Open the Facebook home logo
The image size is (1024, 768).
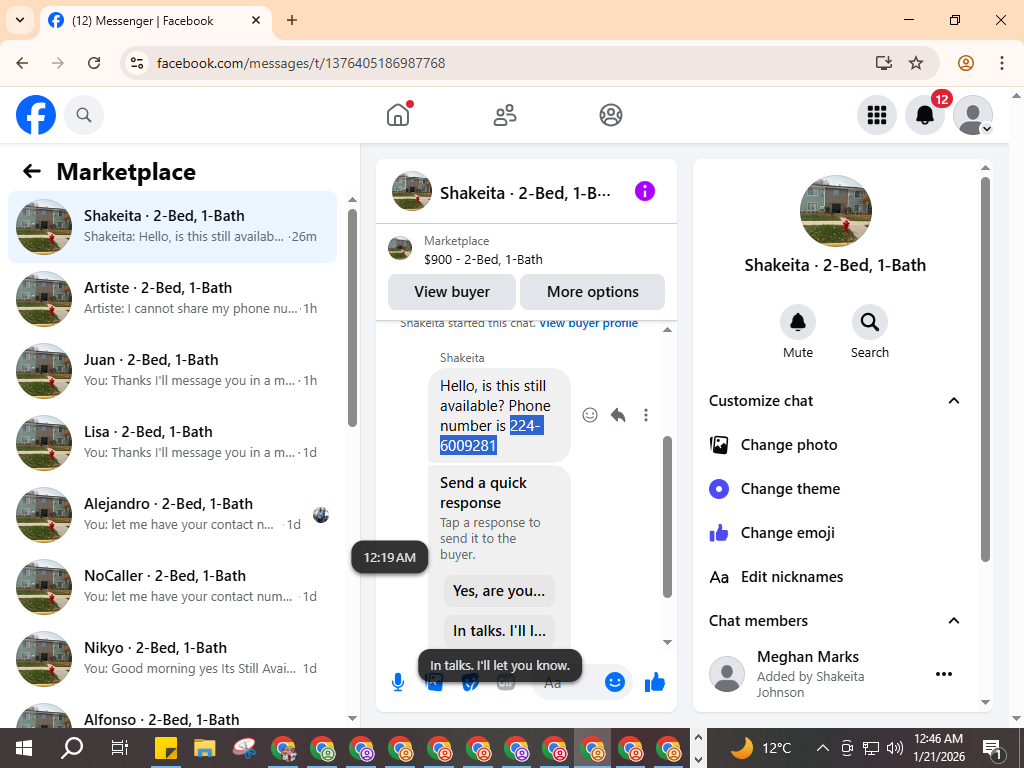pyautogui.click(x=36, y=115)
